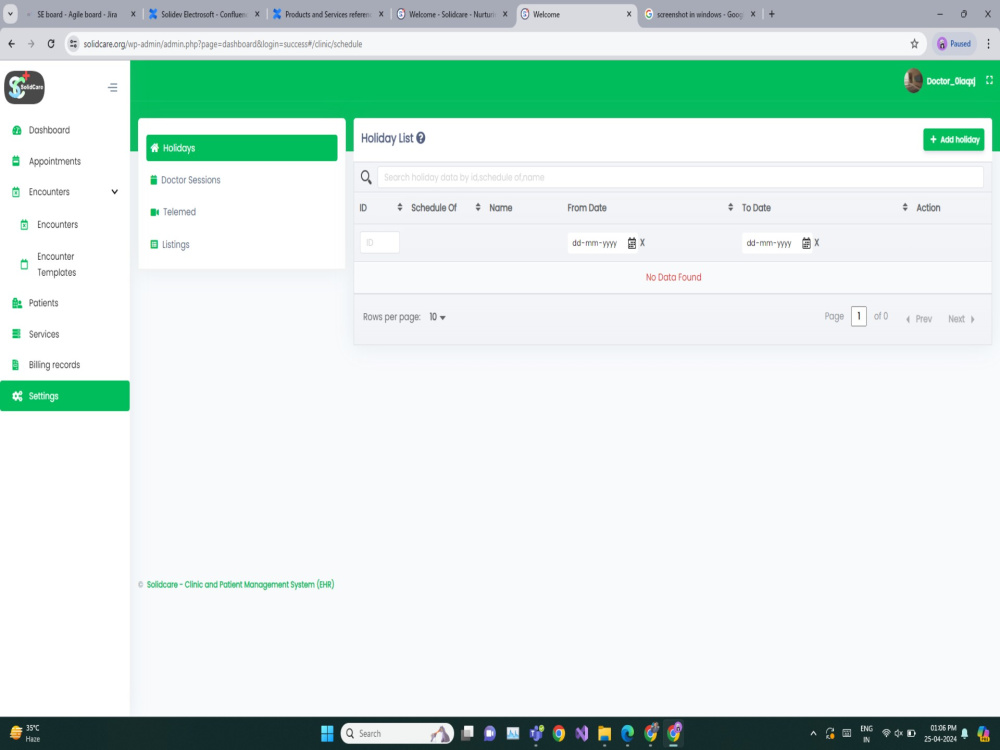Screen dimensions: 1000x750
Task: Collapse the sidebar with hamburger icon
Action: click(113, 87)
